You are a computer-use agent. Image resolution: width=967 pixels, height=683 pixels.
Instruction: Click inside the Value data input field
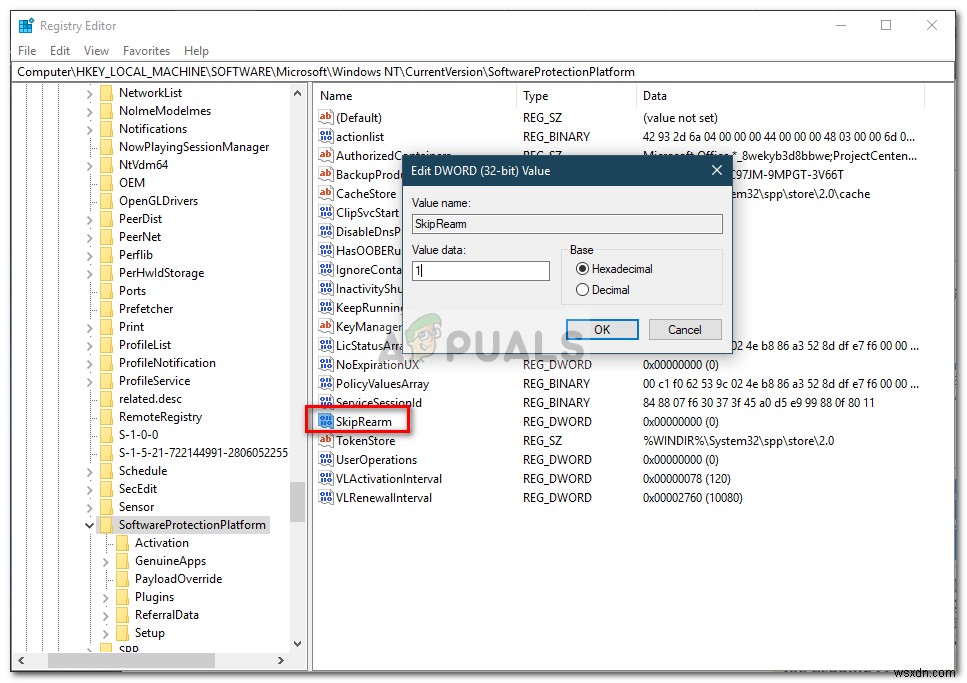pyautogui.click(x=480, y=270)
